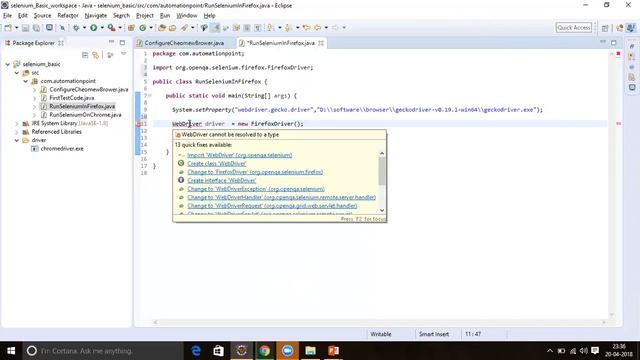640x360 pixels.
Task: Click the Quick Access search field
Action: [x=573, y=28]
